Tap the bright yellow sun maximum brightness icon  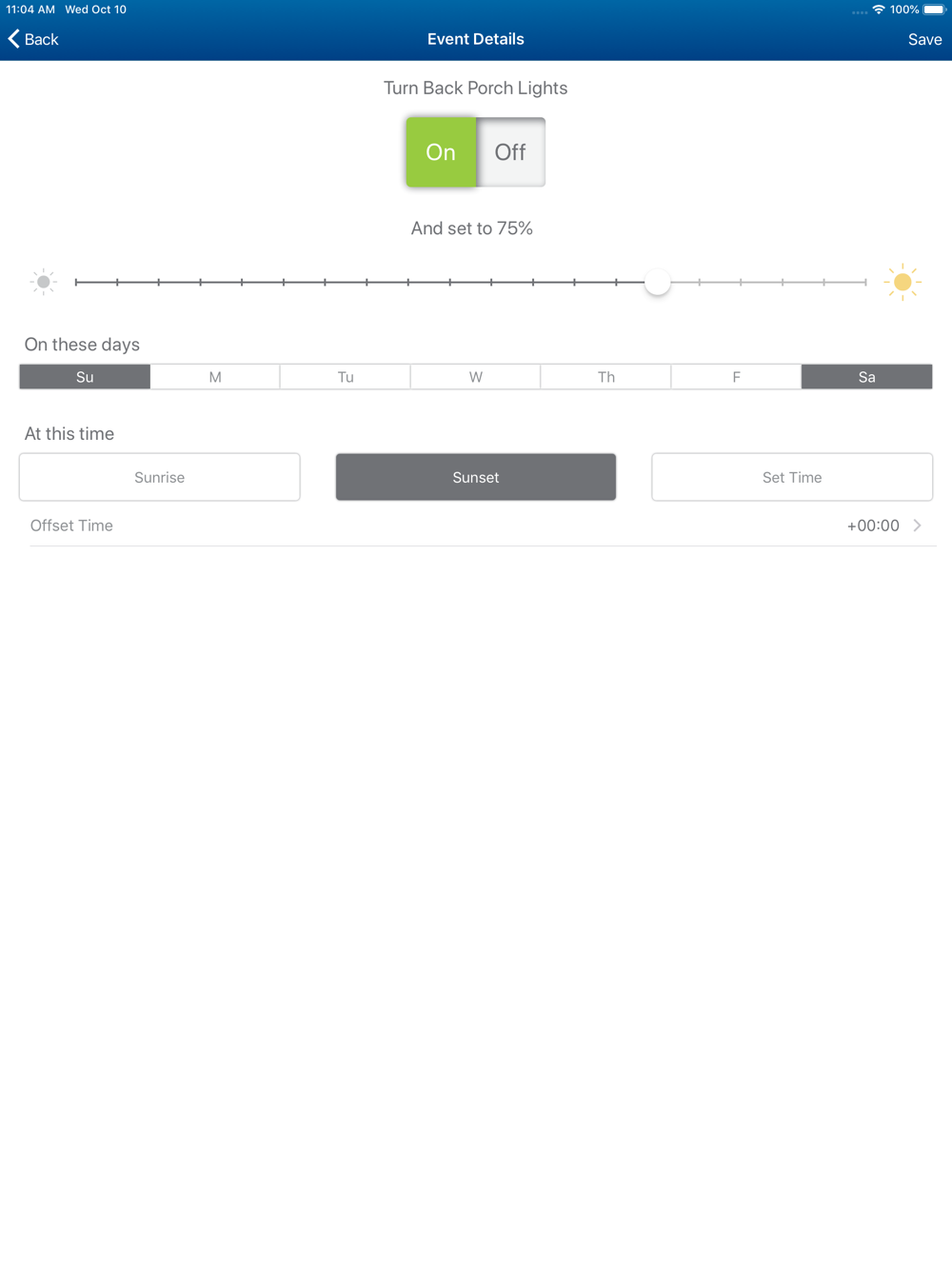click(x=902, y=282)
